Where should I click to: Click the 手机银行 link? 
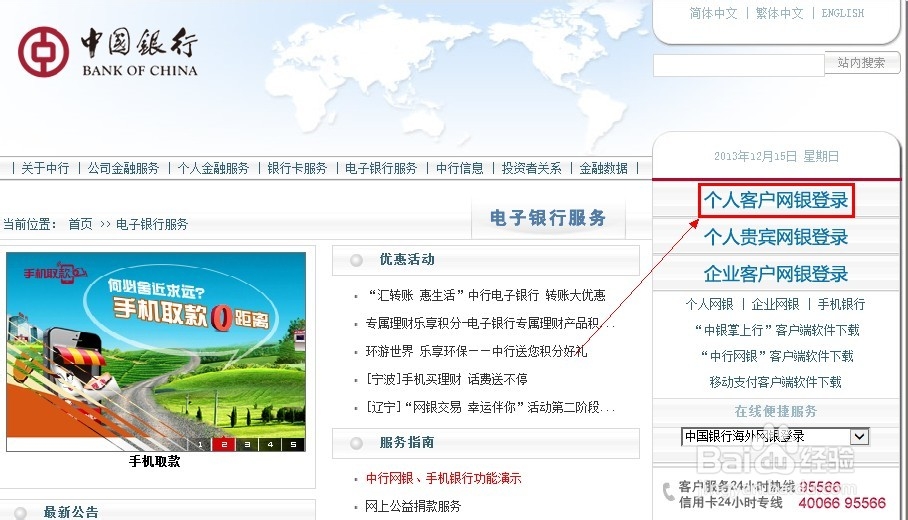click(x=841, y=305)
